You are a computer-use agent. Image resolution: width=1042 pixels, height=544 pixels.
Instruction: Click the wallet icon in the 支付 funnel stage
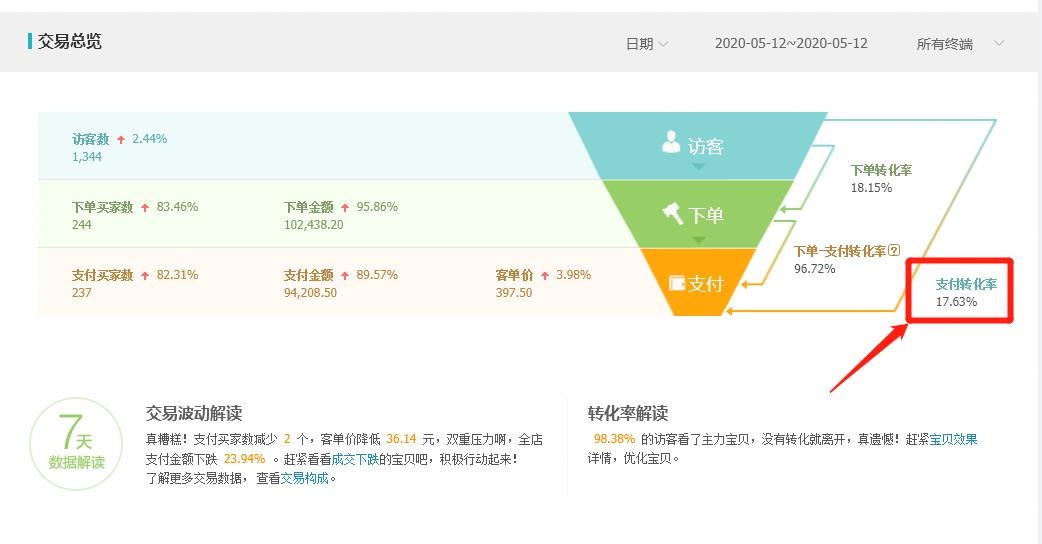[x=677, y=283]
